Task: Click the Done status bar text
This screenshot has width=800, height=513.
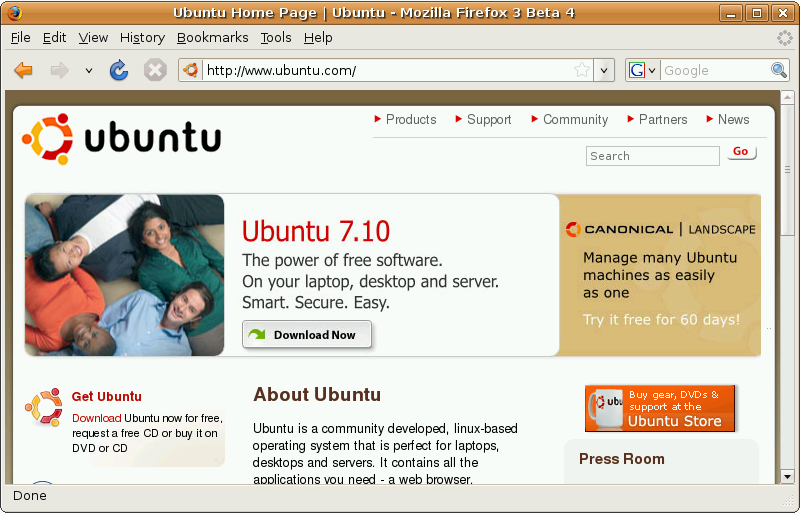Action: click(30, 496)
